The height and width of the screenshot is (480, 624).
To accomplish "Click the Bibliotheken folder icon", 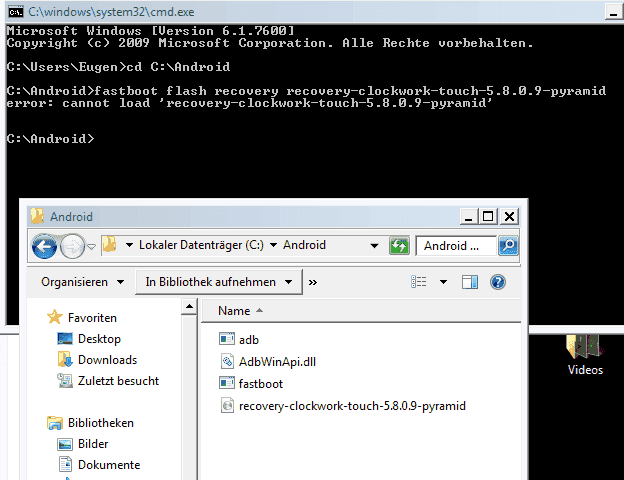I will pyautogui.click(x=55, y=423).
